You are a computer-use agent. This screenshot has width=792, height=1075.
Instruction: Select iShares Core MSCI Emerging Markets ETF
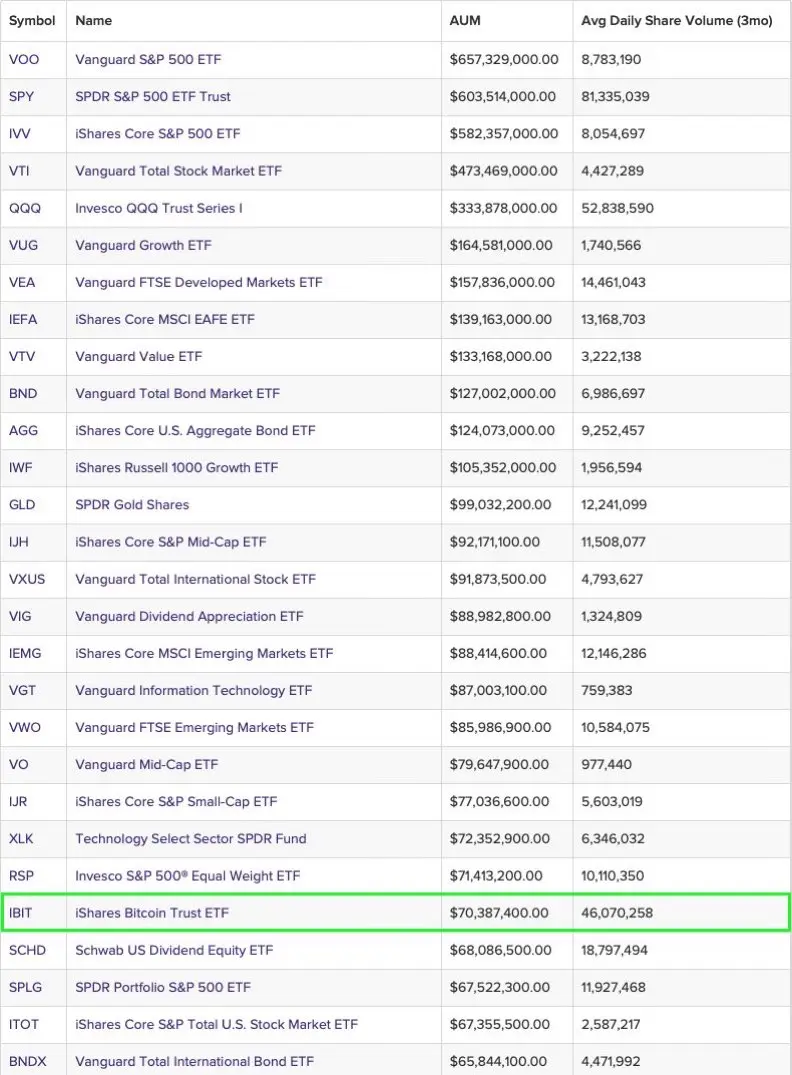click(x=204, y=653)
